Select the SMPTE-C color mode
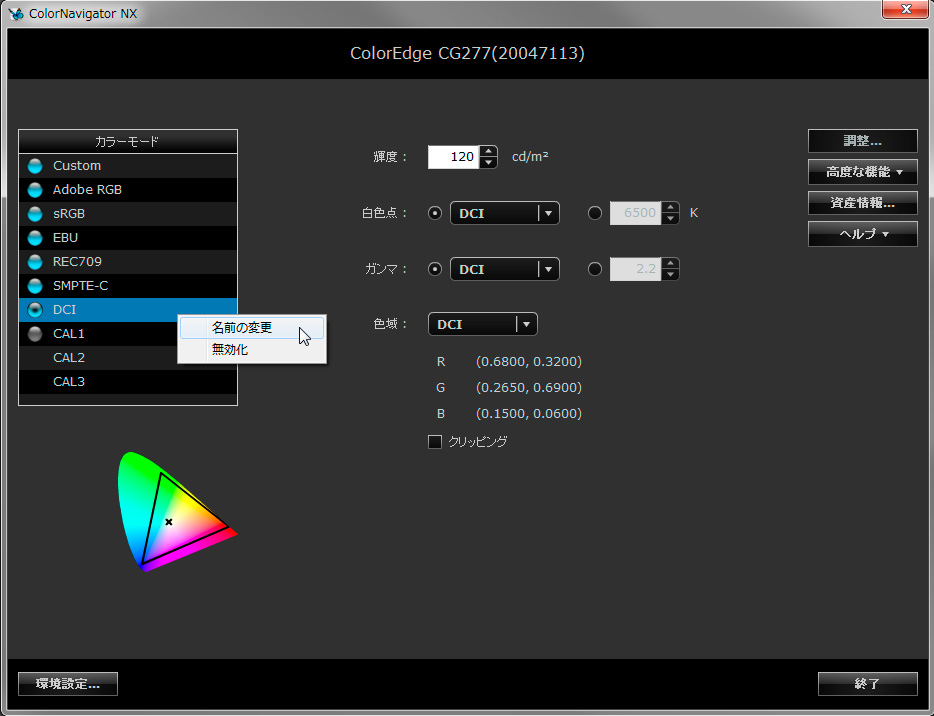934x716 pixels. [x=128, y=285]
